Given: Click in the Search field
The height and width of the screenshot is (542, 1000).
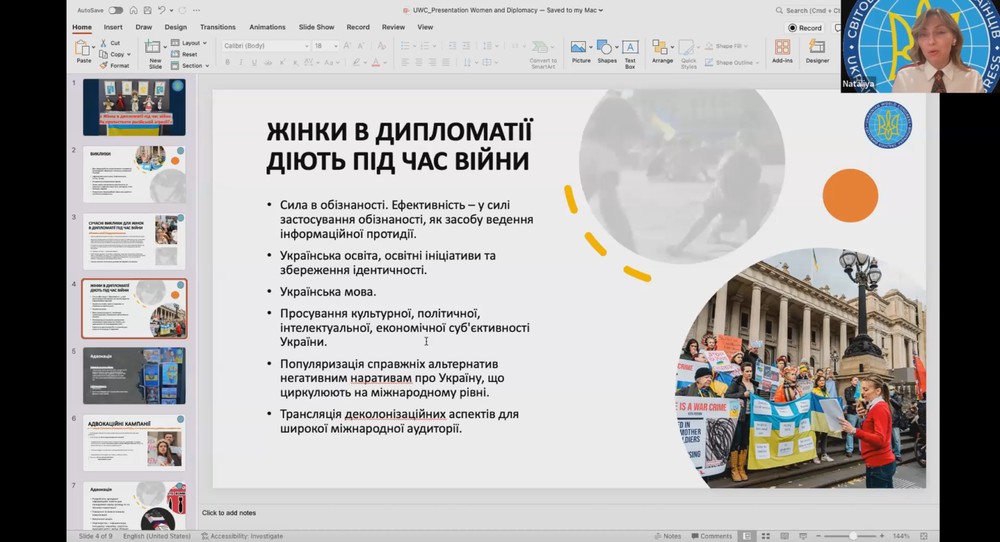Looking at the screenshot, I should click(807, 10).
